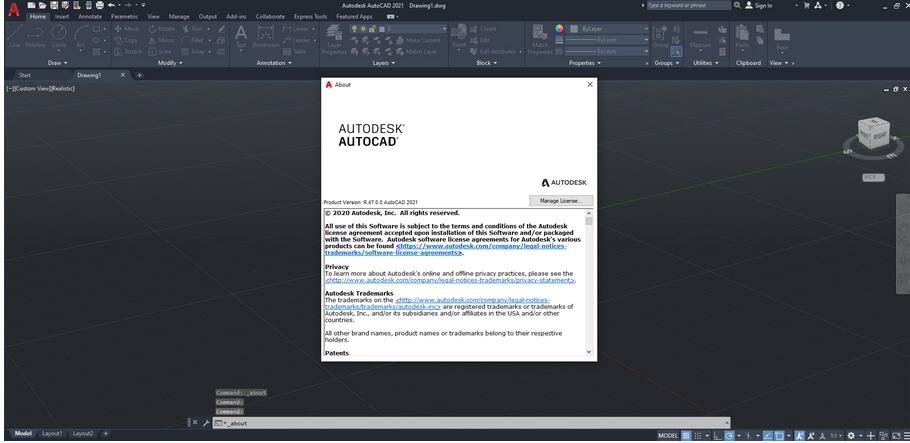Screen dimensions: 910x443
Task: Click the New file icon in quick access toolbar
Action: pos(31,5)
